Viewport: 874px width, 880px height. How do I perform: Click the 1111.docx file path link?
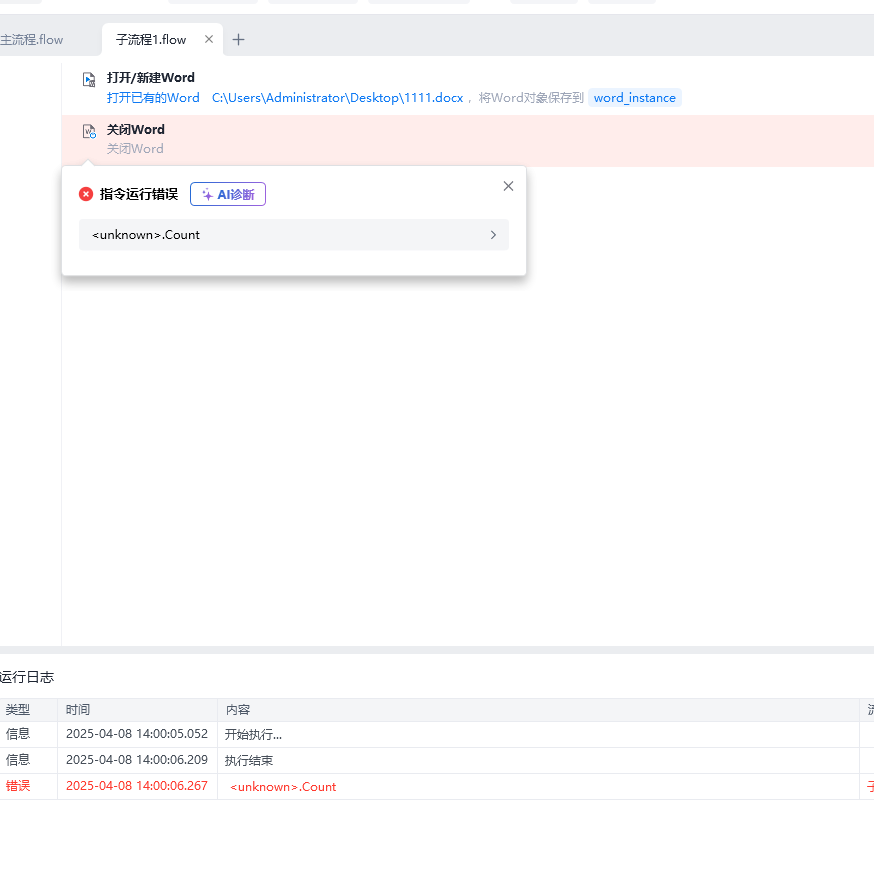click(337, 98)
